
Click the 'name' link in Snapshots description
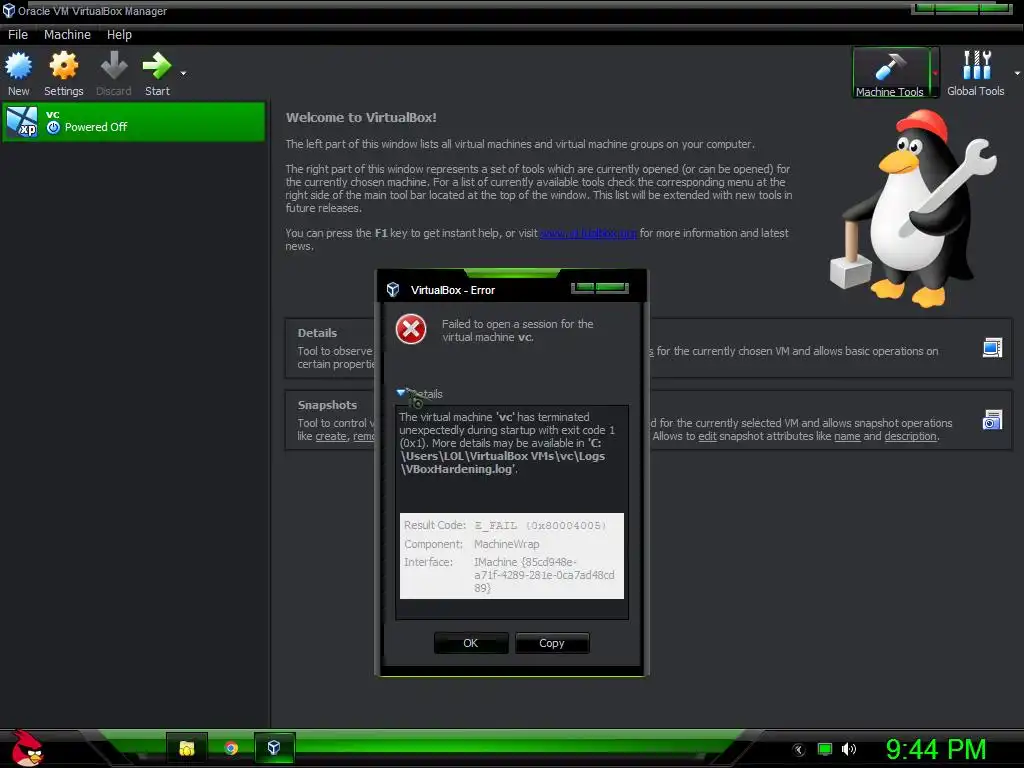[847, 436]
